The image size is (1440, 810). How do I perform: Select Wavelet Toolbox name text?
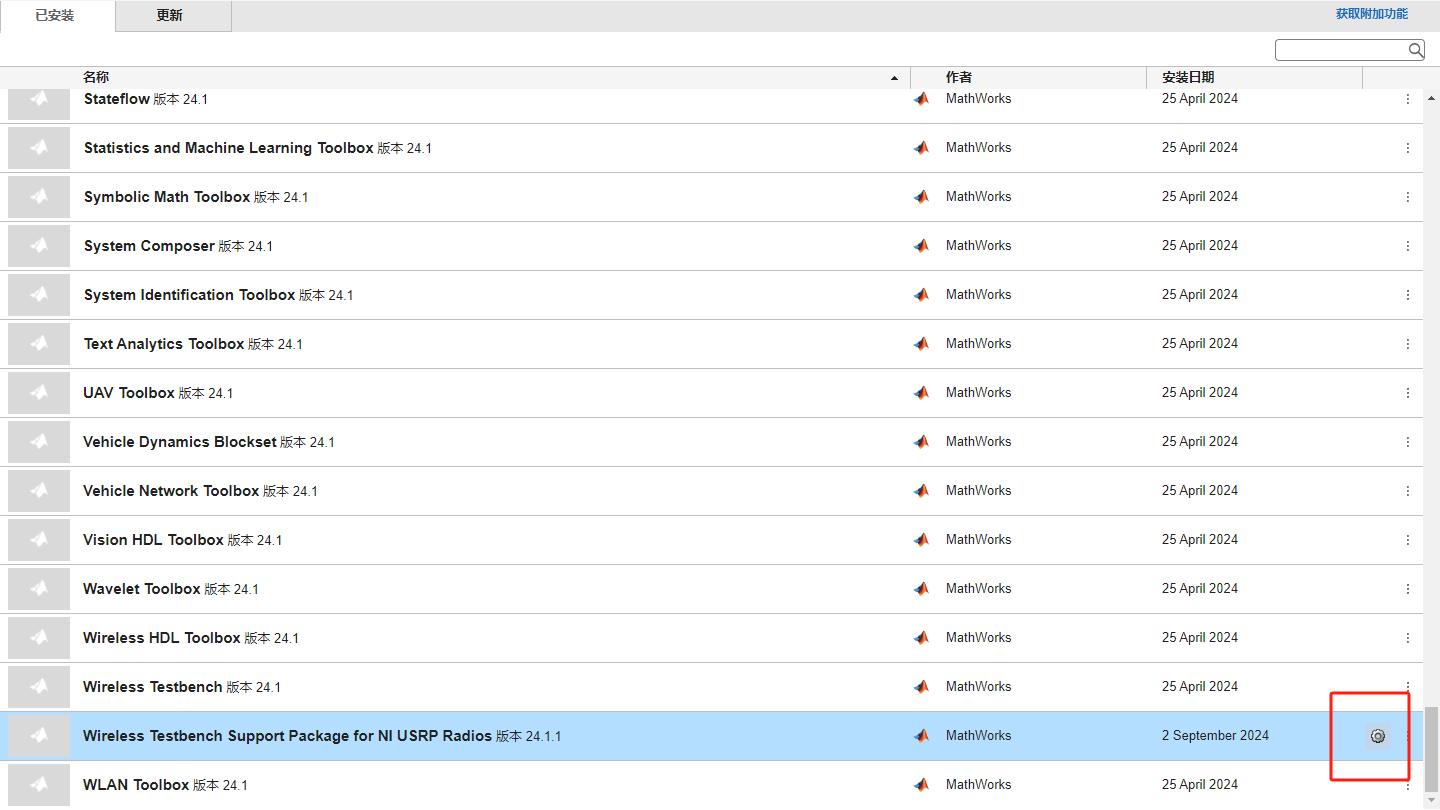pyautogui.click(x=142, y=589)
